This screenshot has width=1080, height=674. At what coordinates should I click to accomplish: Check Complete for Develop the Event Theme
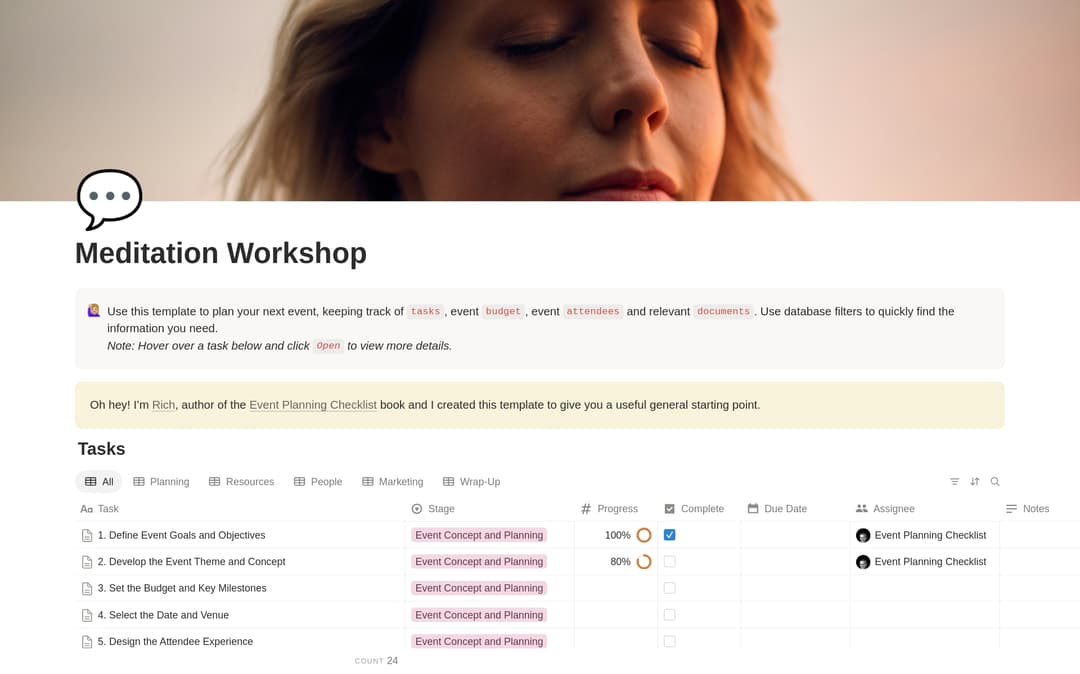tap(669, 562)
